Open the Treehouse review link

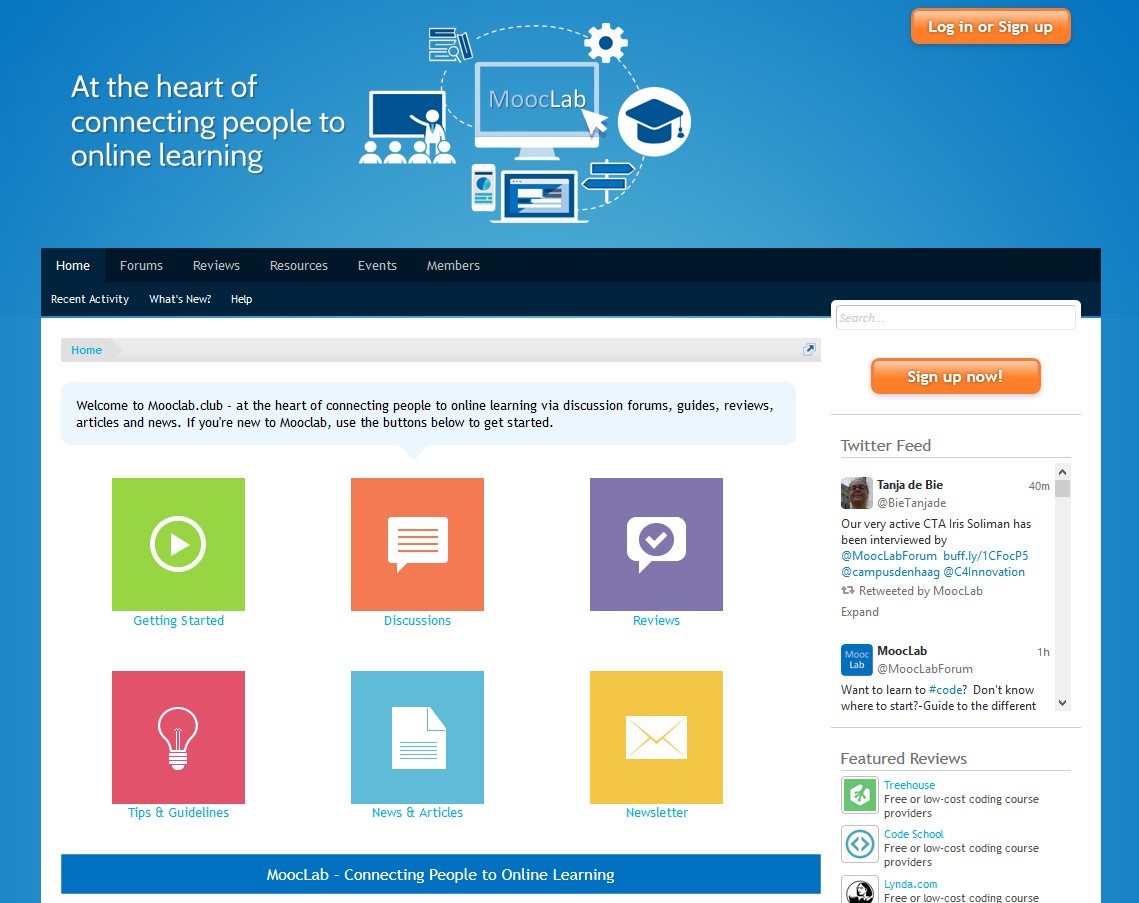coord(909,785)
